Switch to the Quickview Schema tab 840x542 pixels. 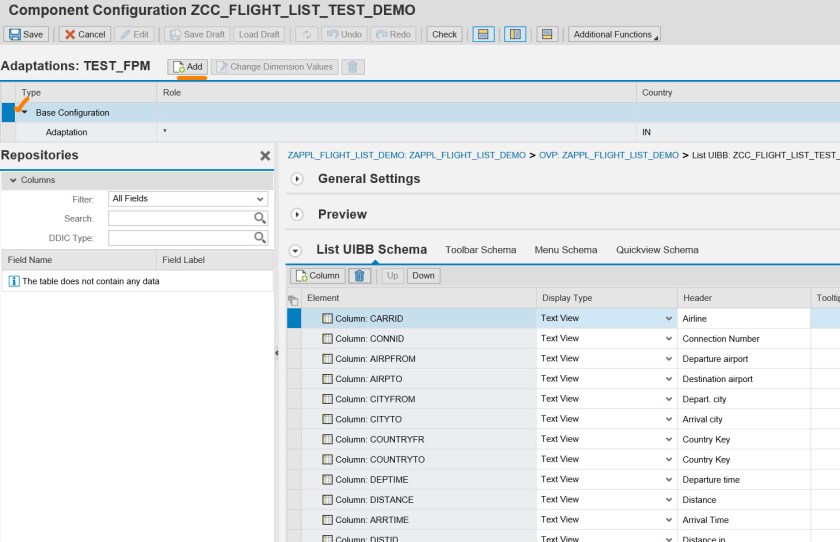click(657, 250)
